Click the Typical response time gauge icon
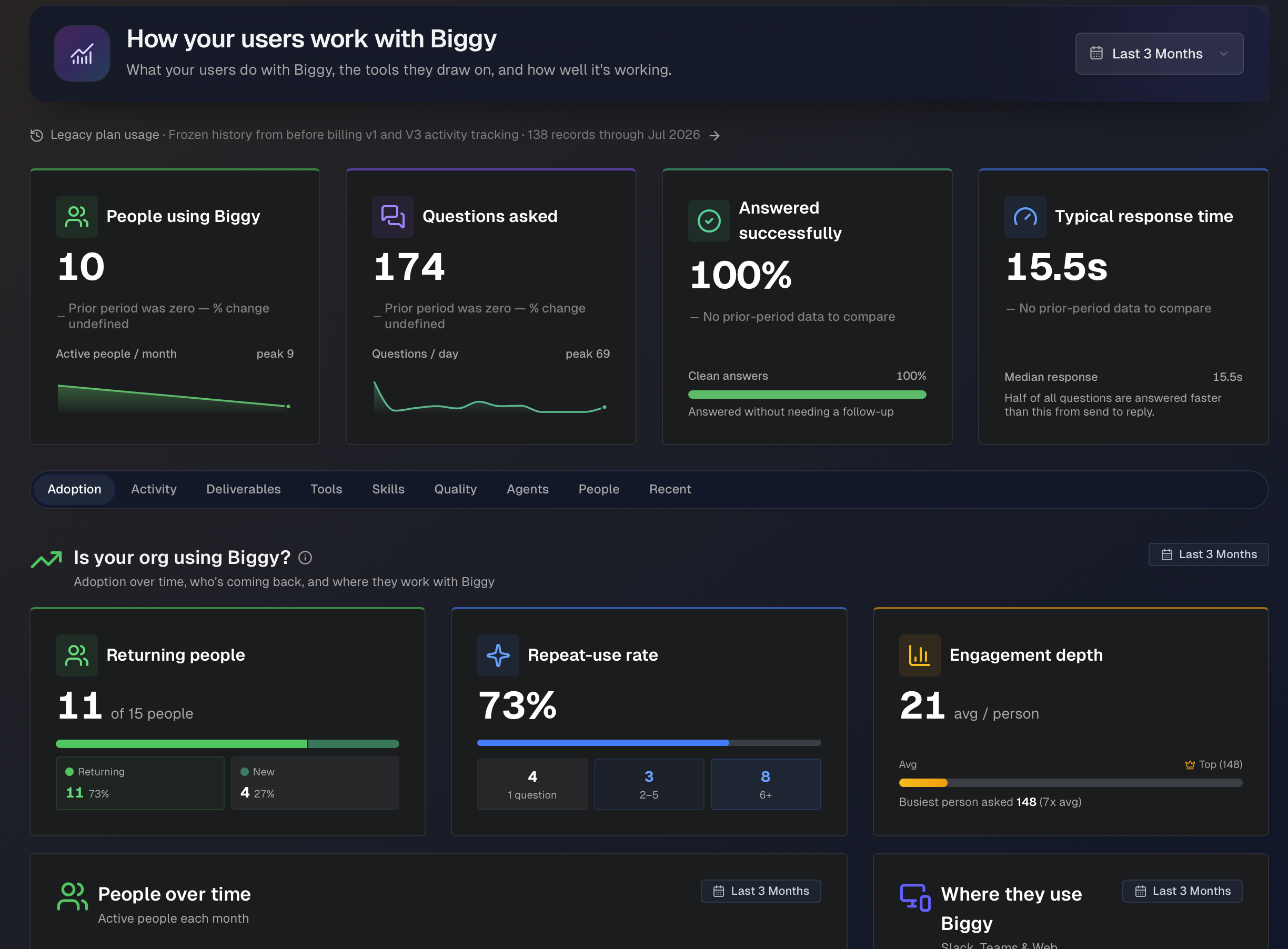The height and width of the screenshot is (949, 1288). (1025, 217)
